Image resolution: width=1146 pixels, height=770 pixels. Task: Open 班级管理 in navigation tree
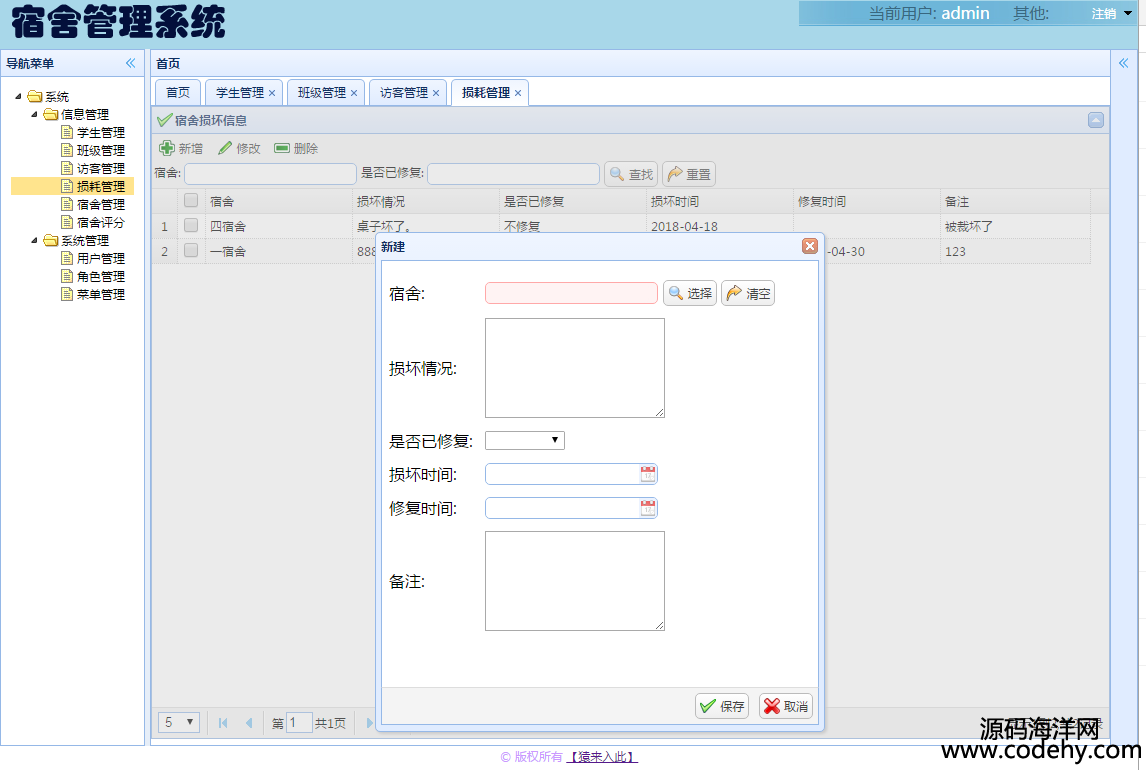[101, 150]
